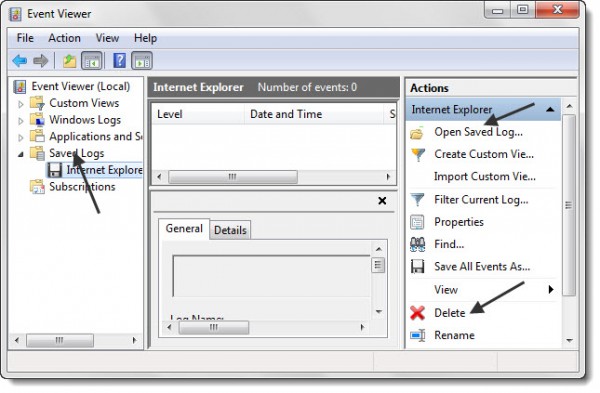Toggle the Show/Hide Console Tree toolbar icon
The image size is (600, 393).
(91, 60)
